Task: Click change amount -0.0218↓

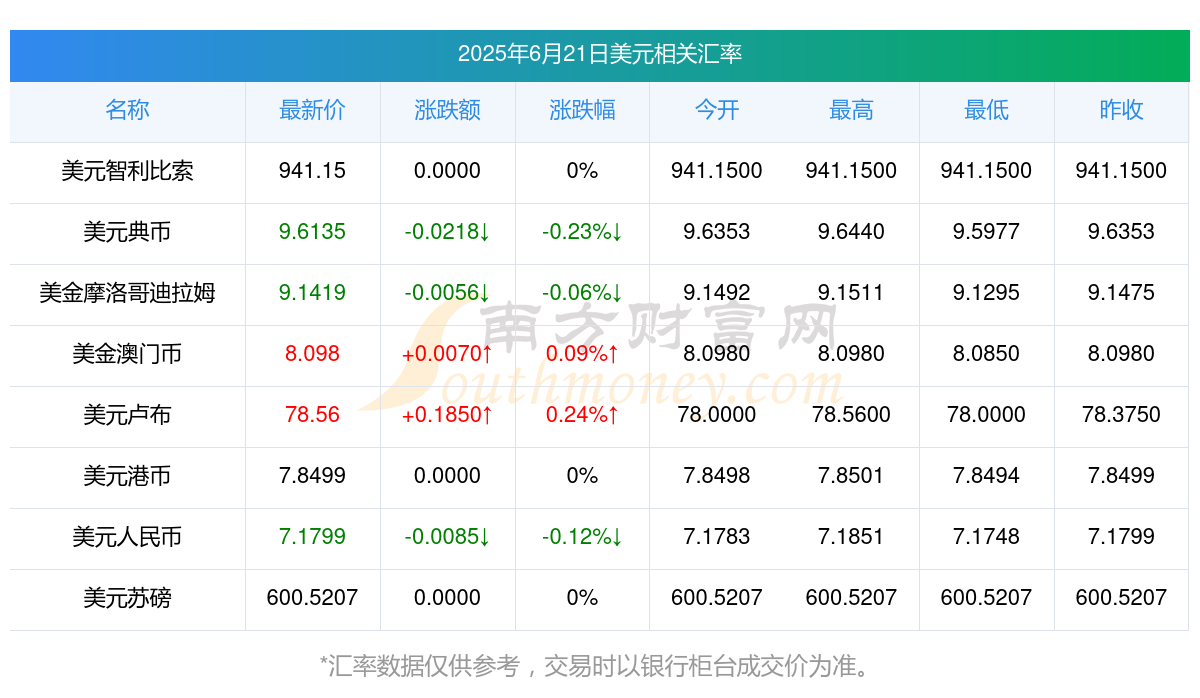Action: click(447, 232)
